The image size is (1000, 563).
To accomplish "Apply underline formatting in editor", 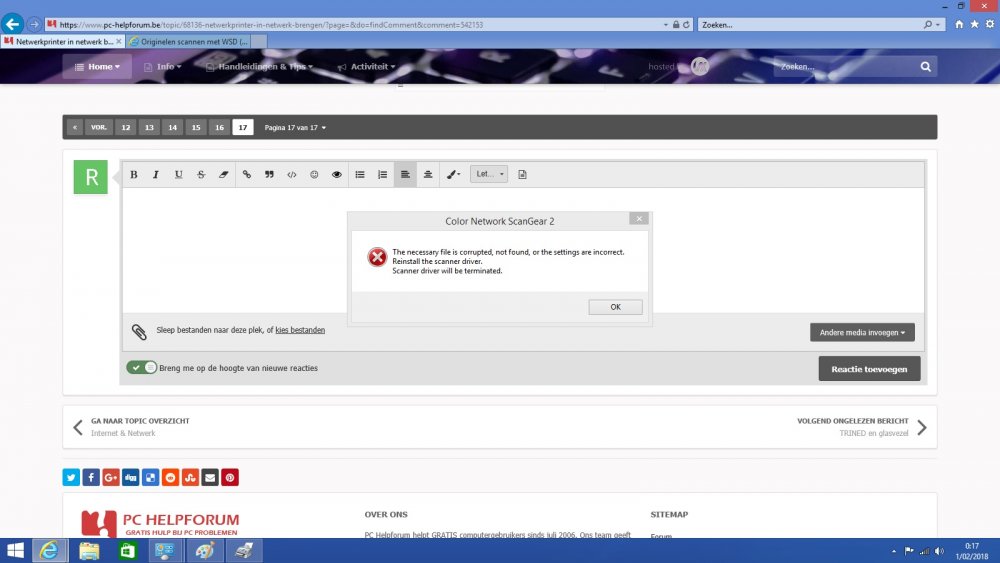I will tap(179, 175).
